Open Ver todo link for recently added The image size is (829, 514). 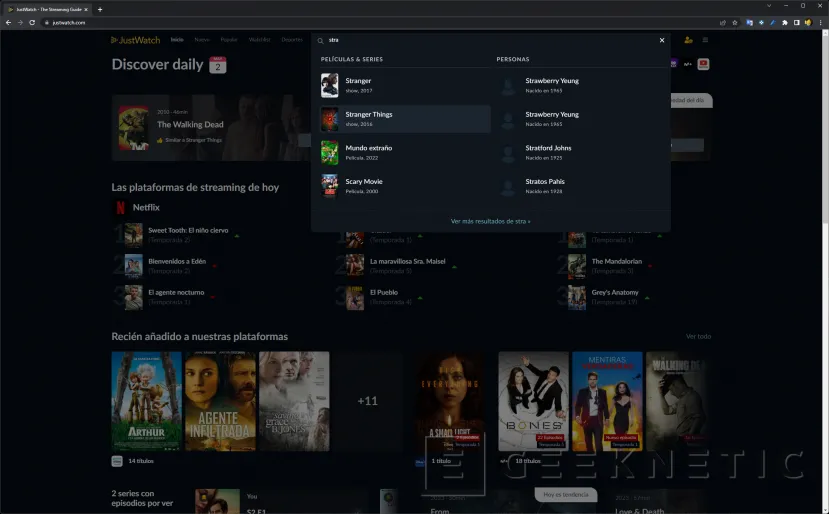point(698,337)
